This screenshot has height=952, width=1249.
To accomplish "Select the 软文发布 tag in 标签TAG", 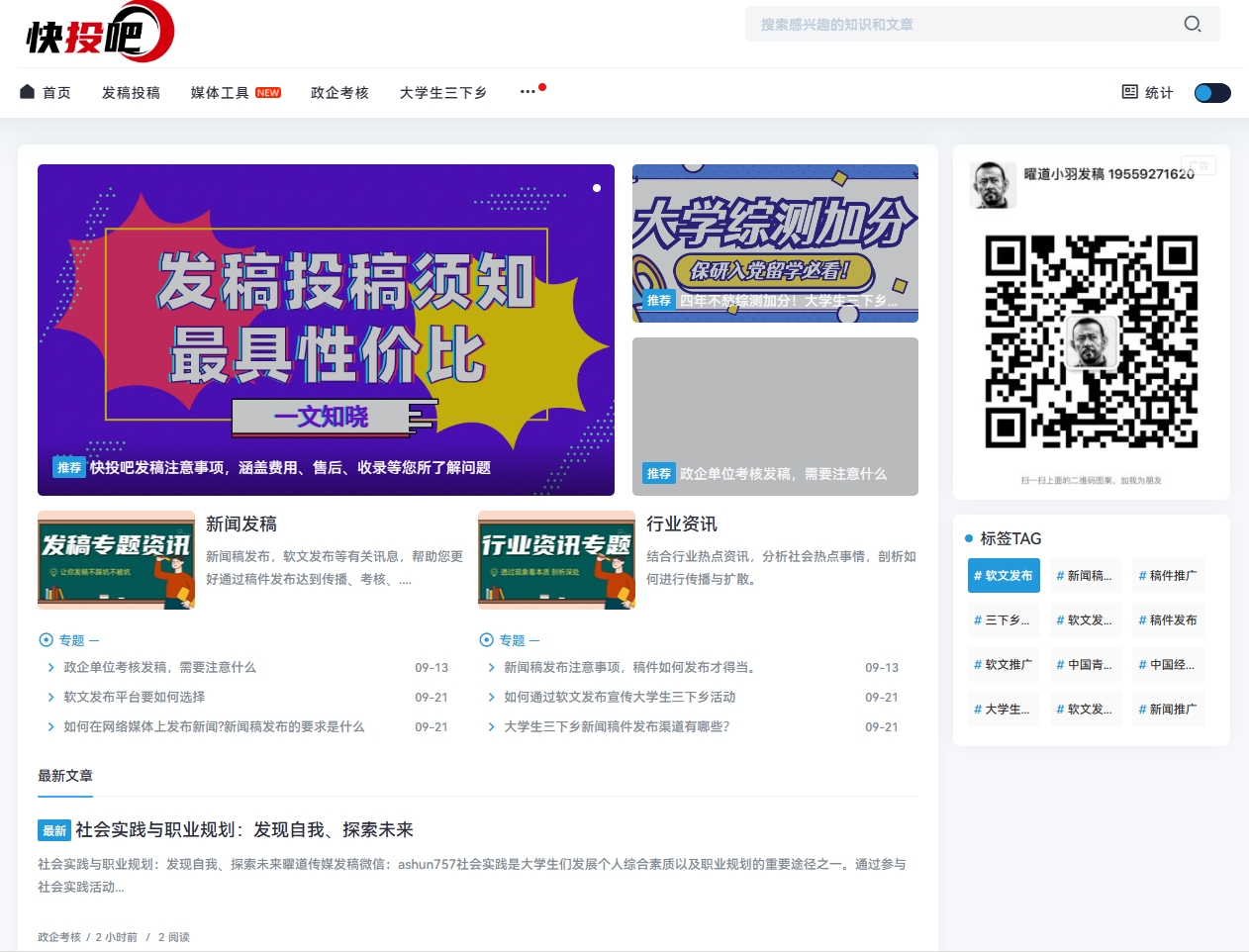I will coord(1004,575).
